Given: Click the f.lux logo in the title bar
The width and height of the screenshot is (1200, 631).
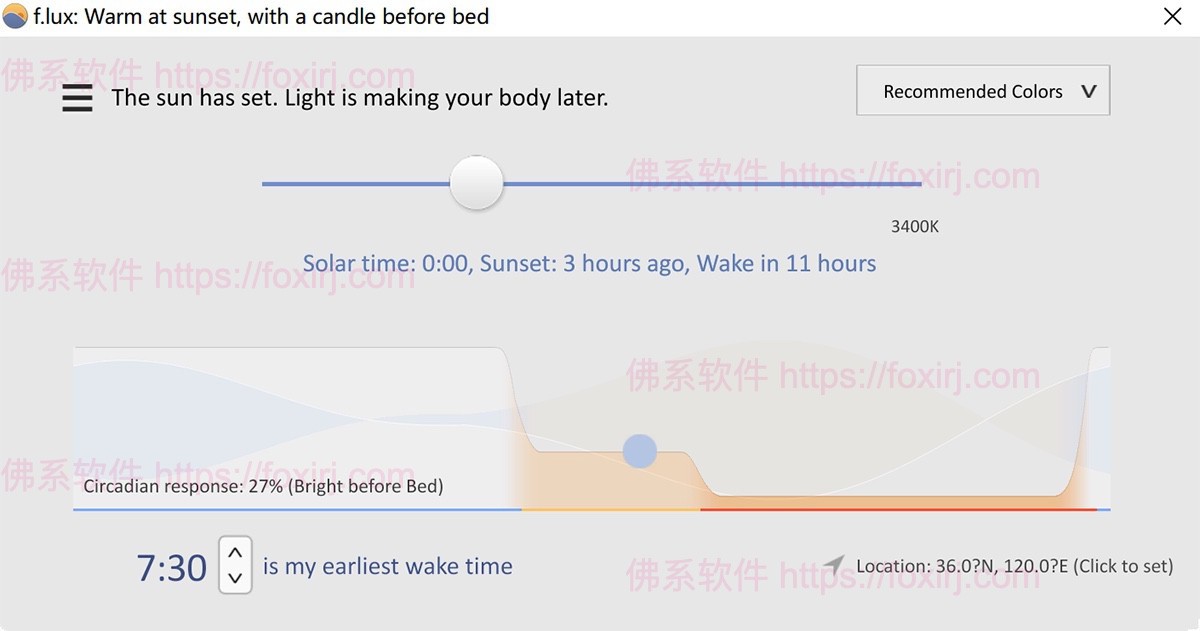Looking at the screenshot, I should [14, 16].
